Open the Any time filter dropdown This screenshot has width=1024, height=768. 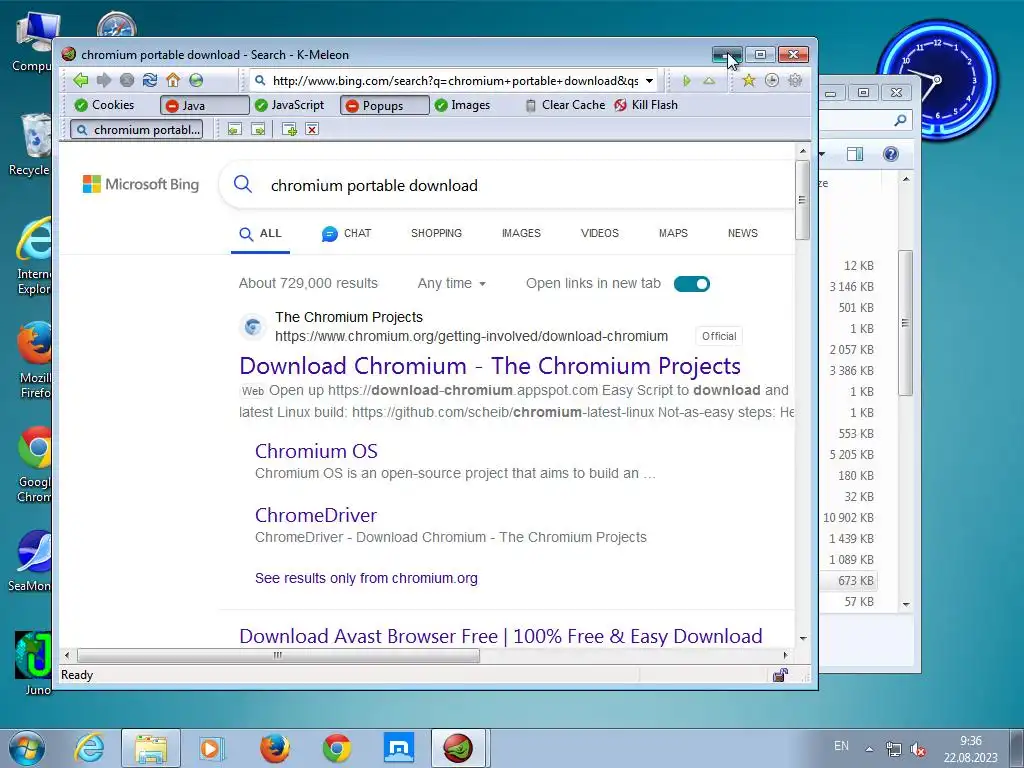pos(452,283)
